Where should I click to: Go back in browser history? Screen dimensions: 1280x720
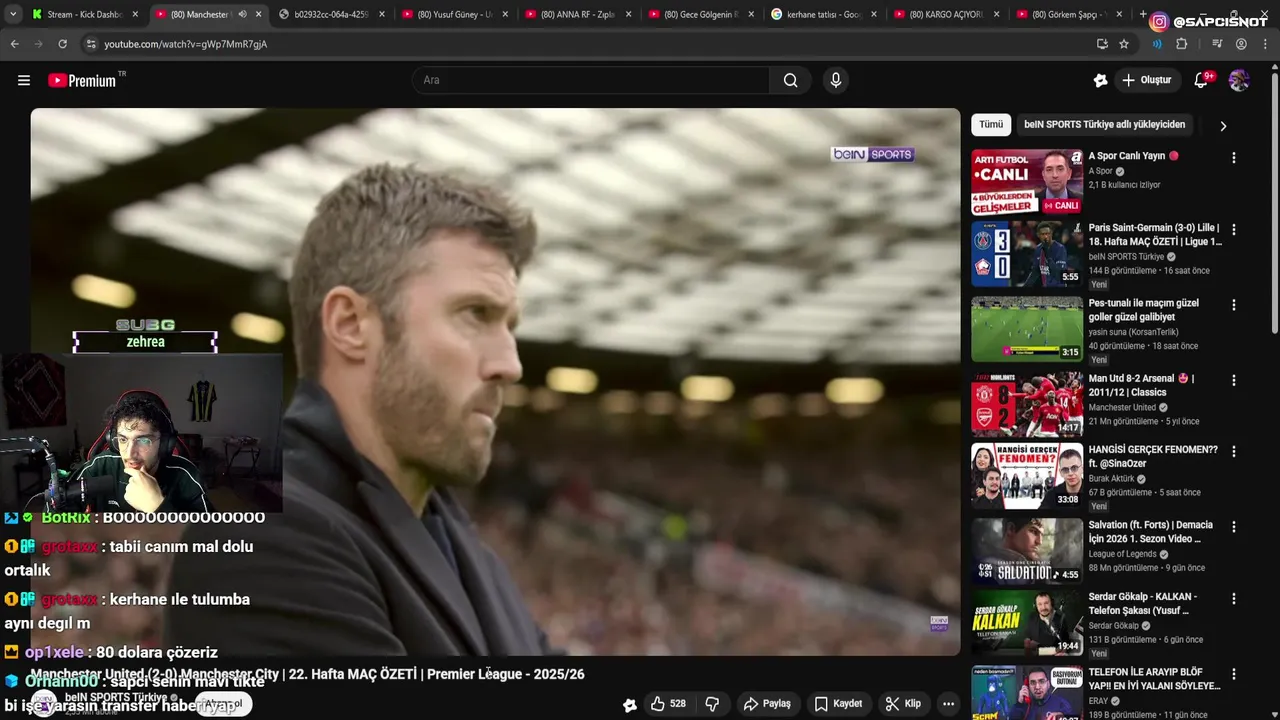(x=14, y=44)
